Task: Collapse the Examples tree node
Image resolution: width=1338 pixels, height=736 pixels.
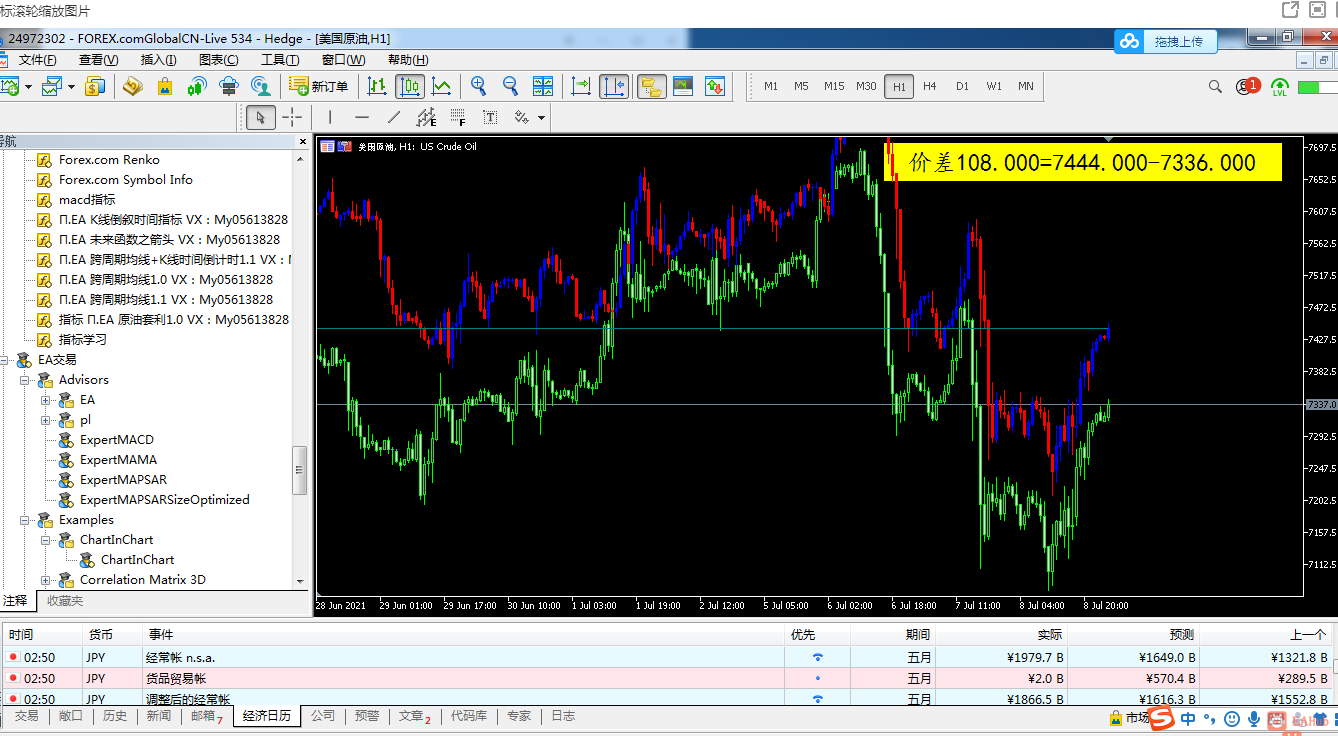Action: pyautogui.click(x=25, y=520)
